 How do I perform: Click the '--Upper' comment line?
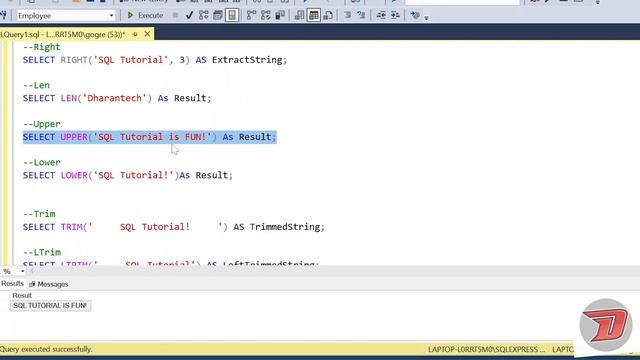(42, 124)
